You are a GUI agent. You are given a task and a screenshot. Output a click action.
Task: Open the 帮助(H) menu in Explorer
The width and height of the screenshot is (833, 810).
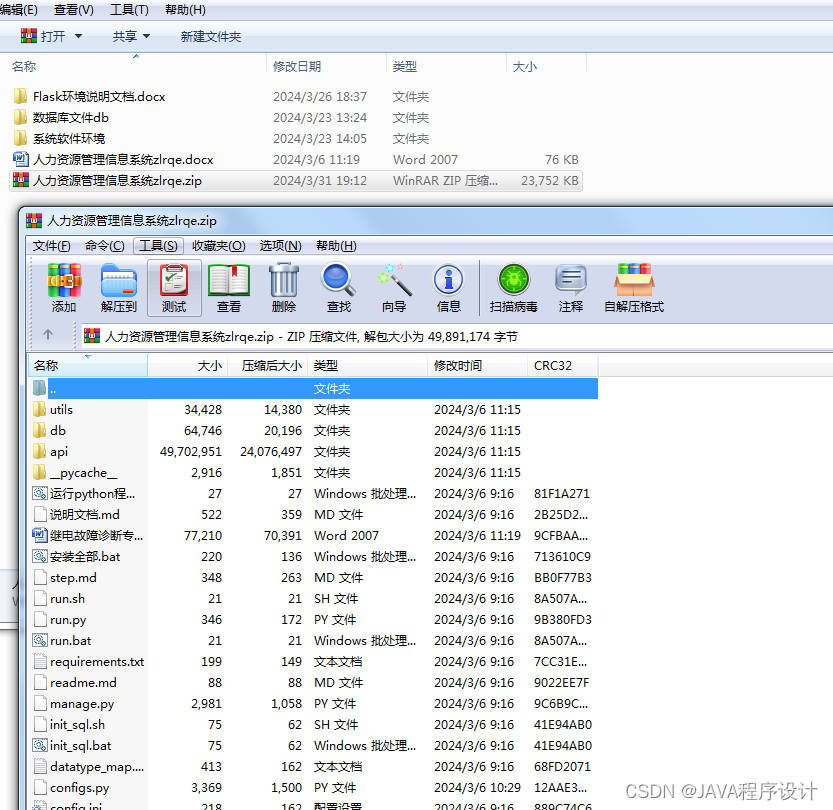click(x=185, y=10)
